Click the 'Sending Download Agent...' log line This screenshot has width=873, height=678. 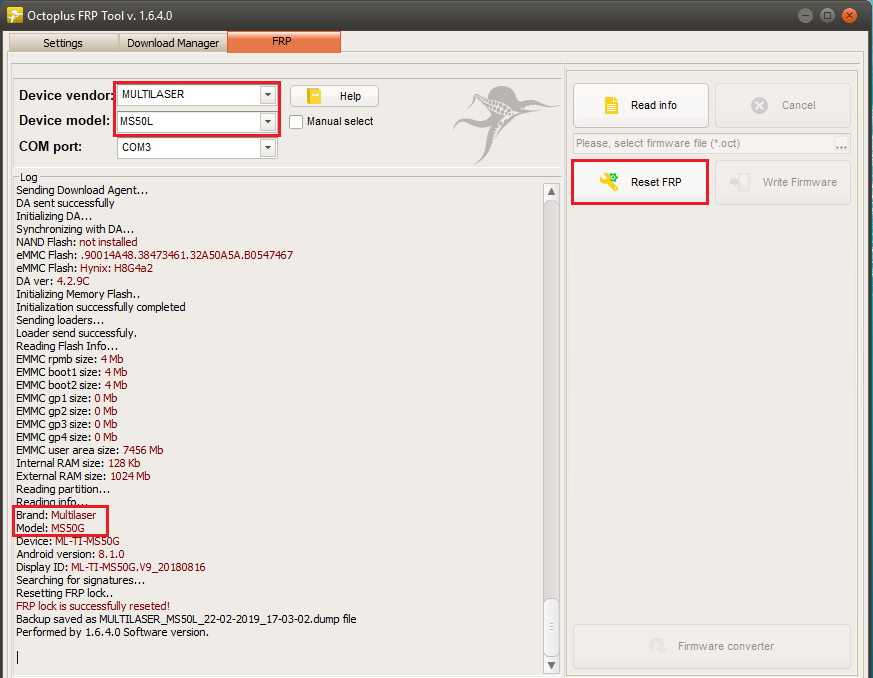coord(82,190)
